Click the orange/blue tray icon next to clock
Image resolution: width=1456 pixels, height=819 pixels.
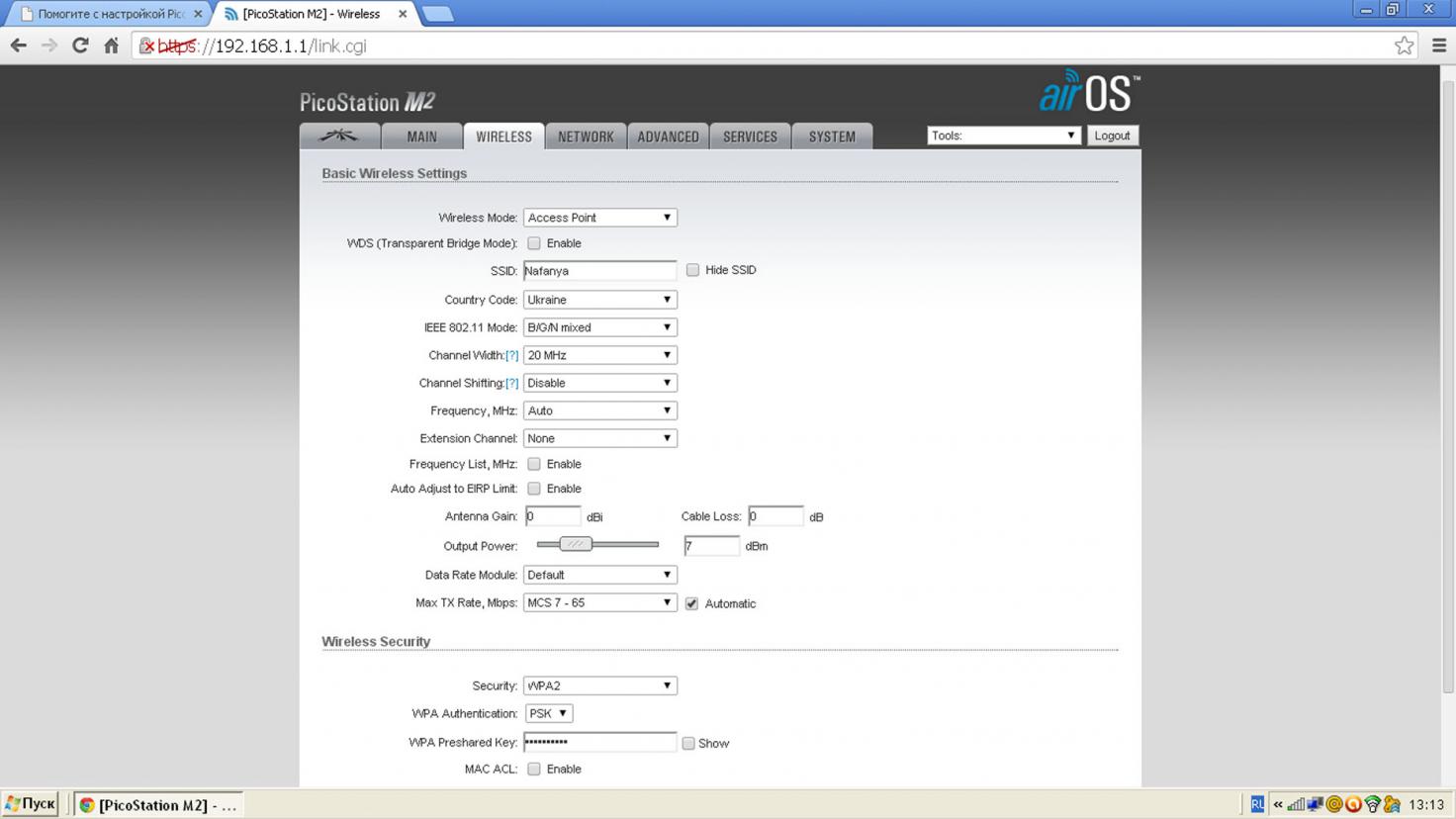click(x=1393, y=805)
